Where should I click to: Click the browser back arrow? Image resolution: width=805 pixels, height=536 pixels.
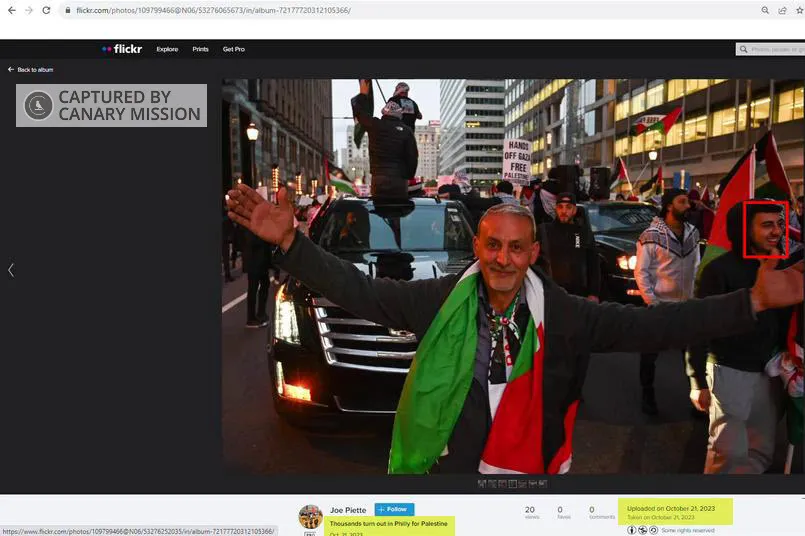click(10, 10)
